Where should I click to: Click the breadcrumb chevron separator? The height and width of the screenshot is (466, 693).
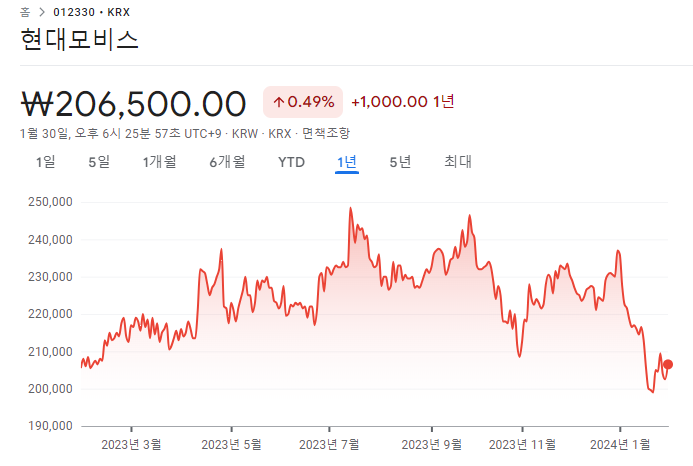point(42,12)
